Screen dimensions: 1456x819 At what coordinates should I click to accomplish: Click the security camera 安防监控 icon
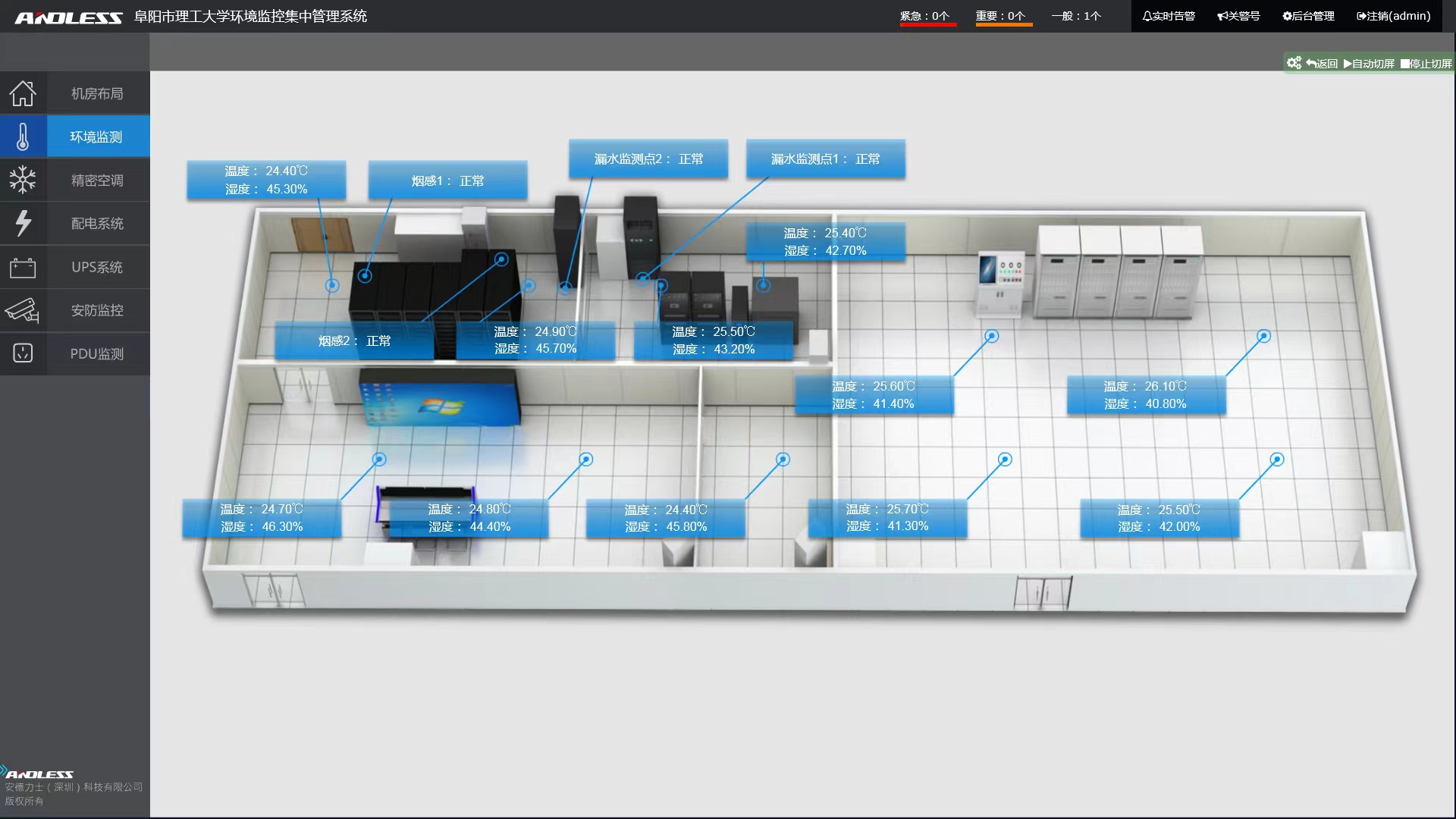(23, 310)
